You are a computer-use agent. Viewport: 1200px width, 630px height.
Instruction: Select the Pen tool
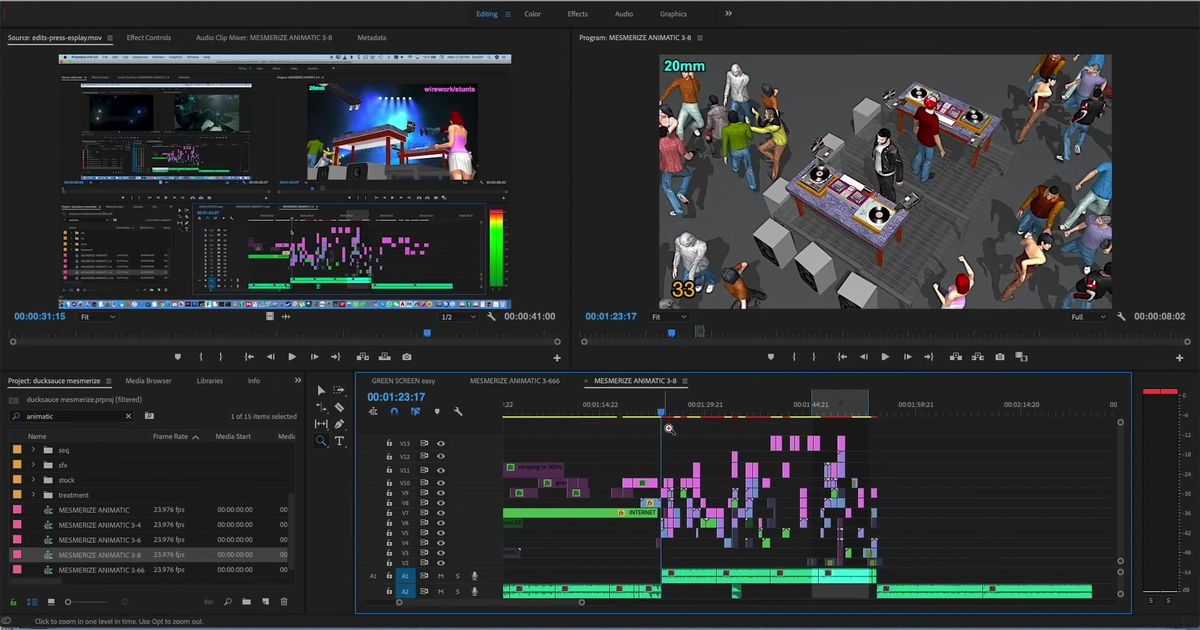tap(339, 424)
